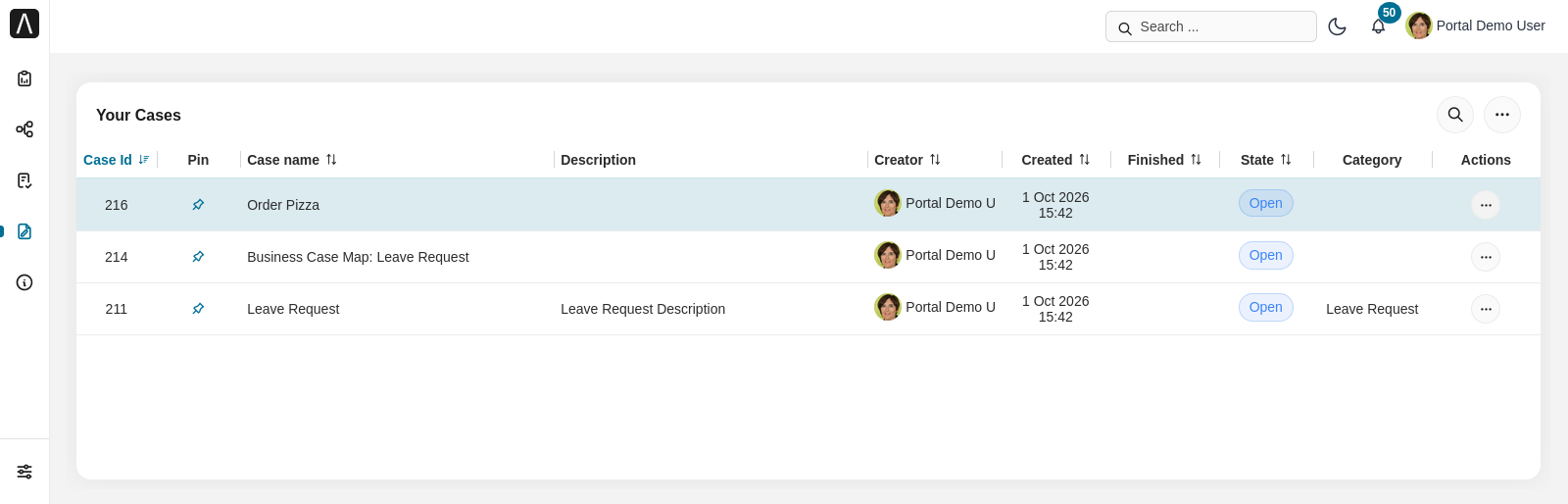Open notifications bell with 50 badge
The width and height of the screenshot is (1568, 504).
(1379, 26)
